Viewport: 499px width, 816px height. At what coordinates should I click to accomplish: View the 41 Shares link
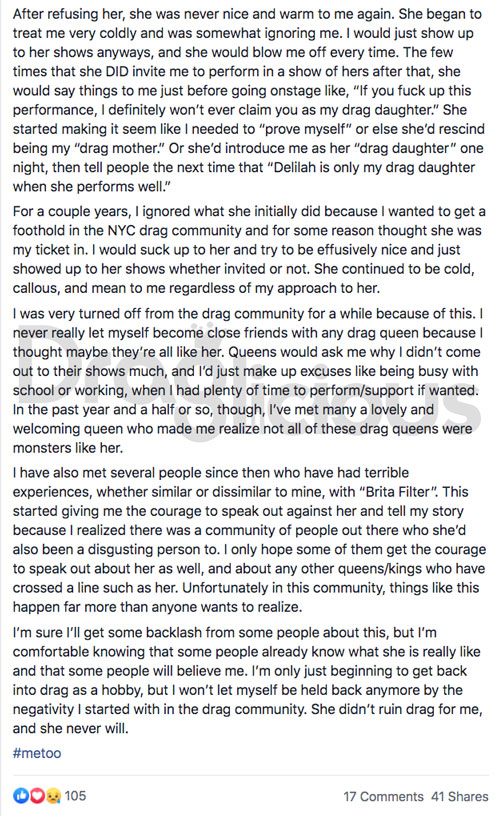click(460, 797)
